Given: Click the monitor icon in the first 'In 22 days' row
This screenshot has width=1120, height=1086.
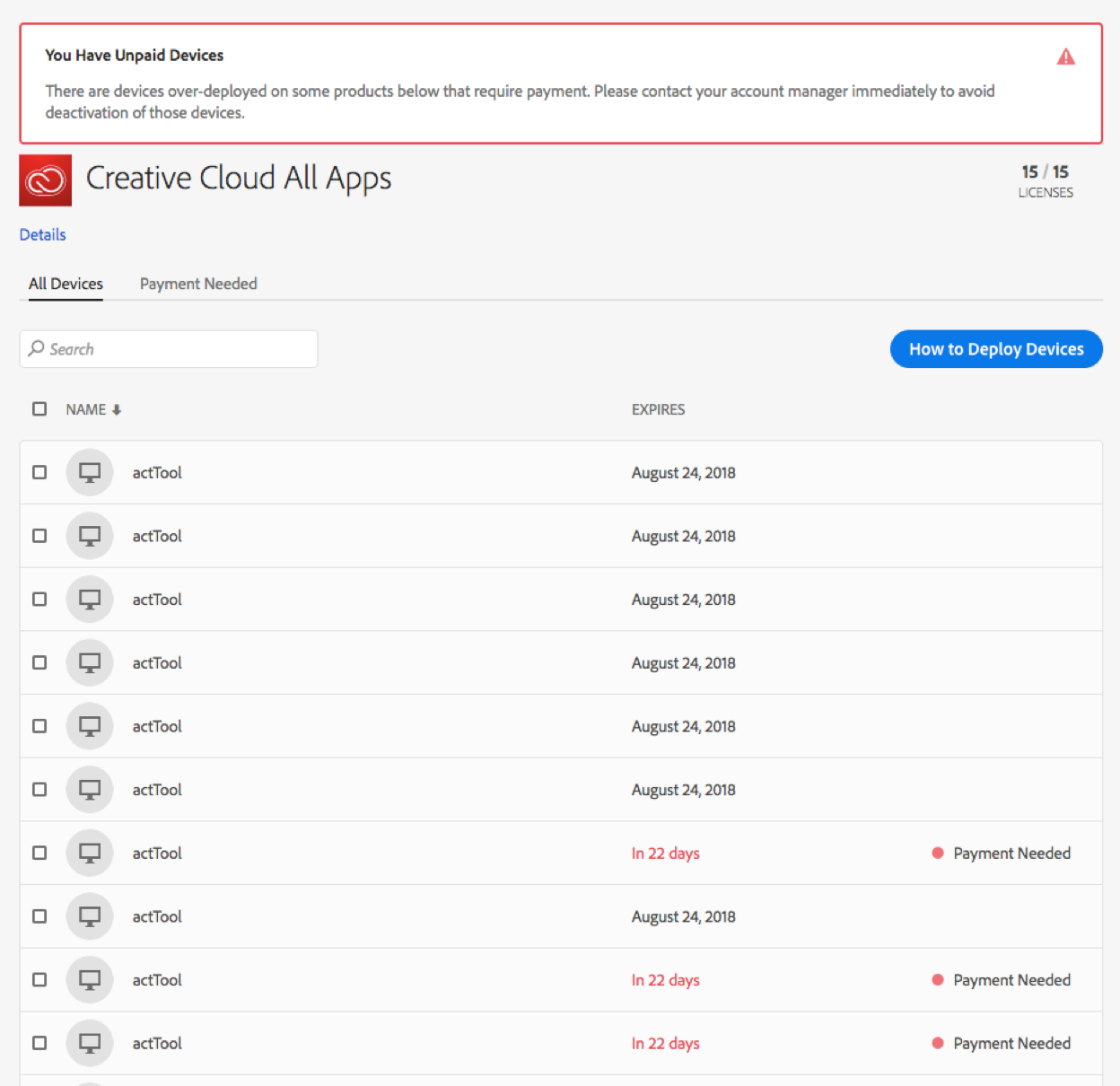Looking at the screenshot, I should tap(90, 853).
